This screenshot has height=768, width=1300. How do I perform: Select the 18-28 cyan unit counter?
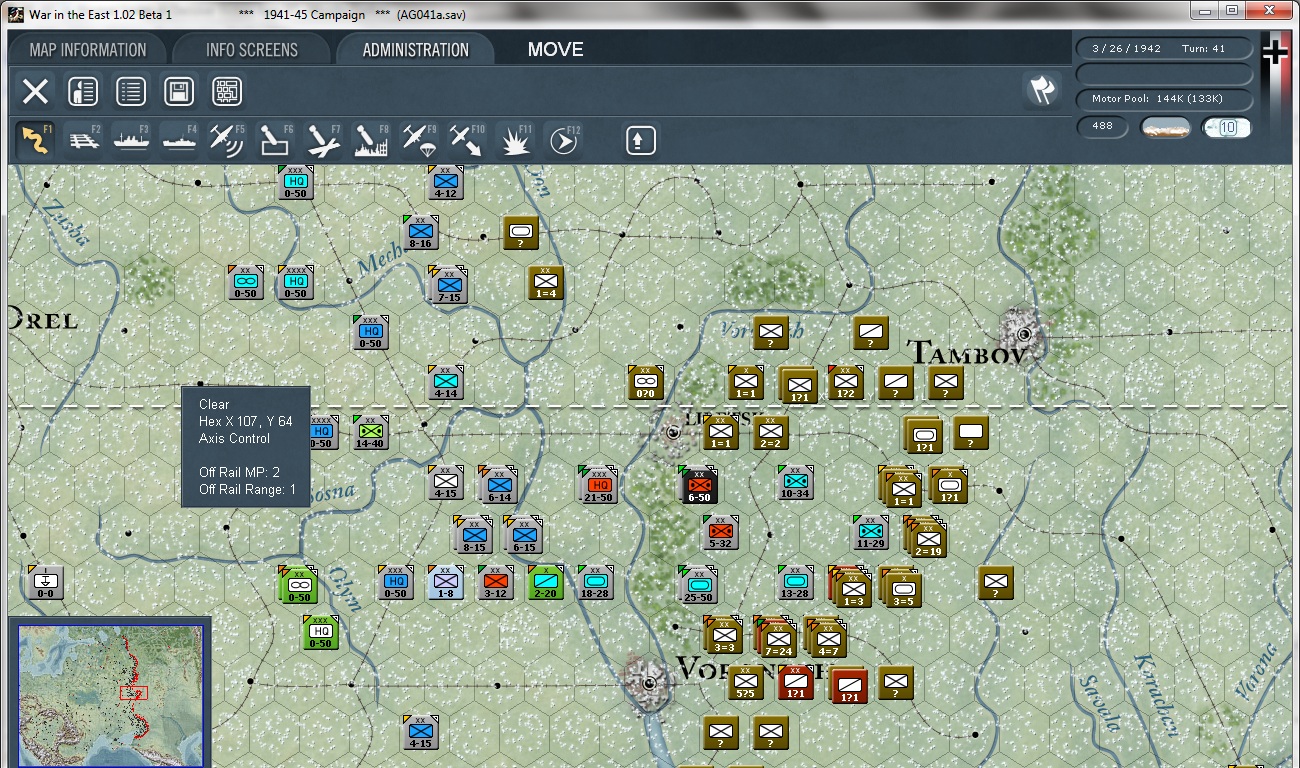[596, 582]
